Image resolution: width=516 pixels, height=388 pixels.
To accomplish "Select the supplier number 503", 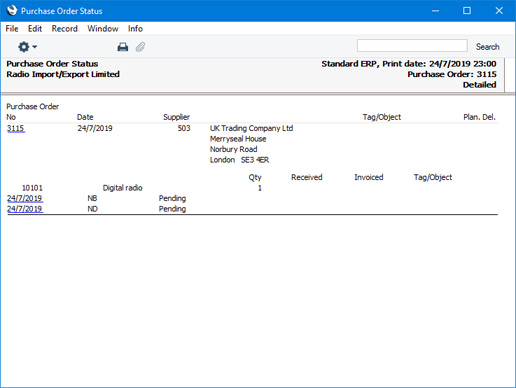I will (x=184, y=128).
